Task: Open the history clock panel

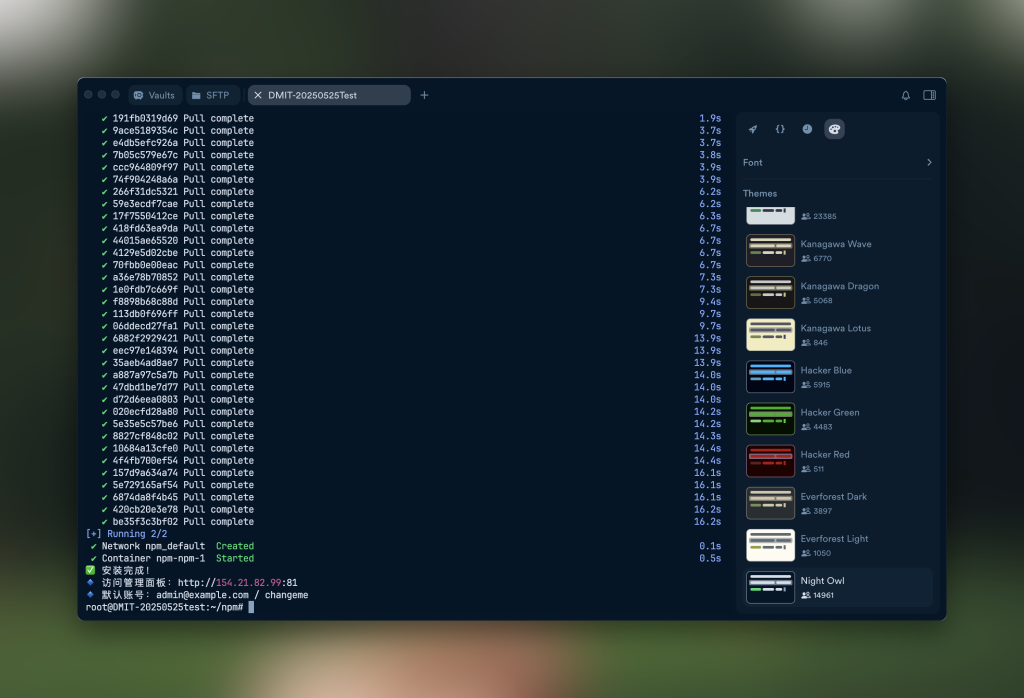Action: point(807,129)
